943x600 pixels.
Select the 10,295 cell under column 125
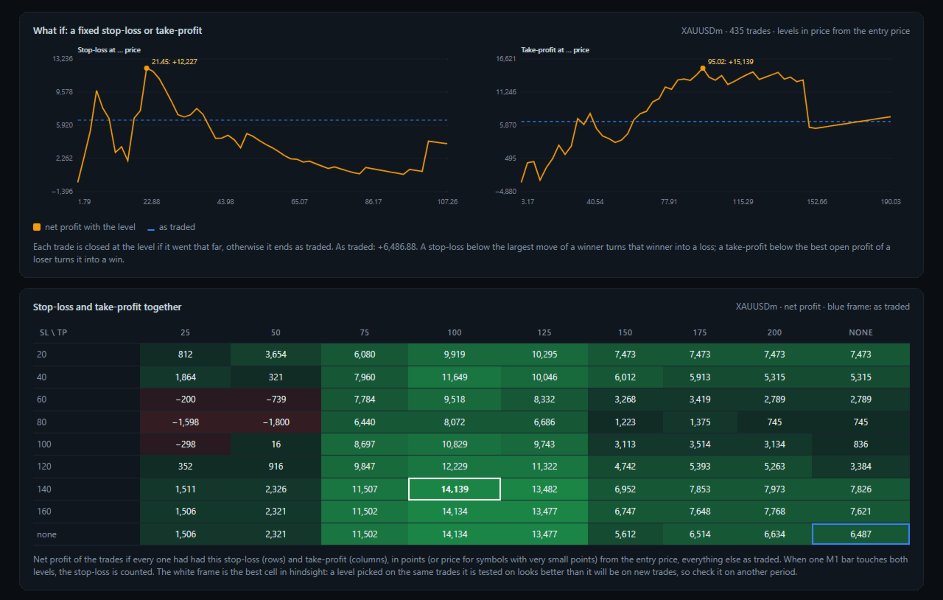[544, 355]
